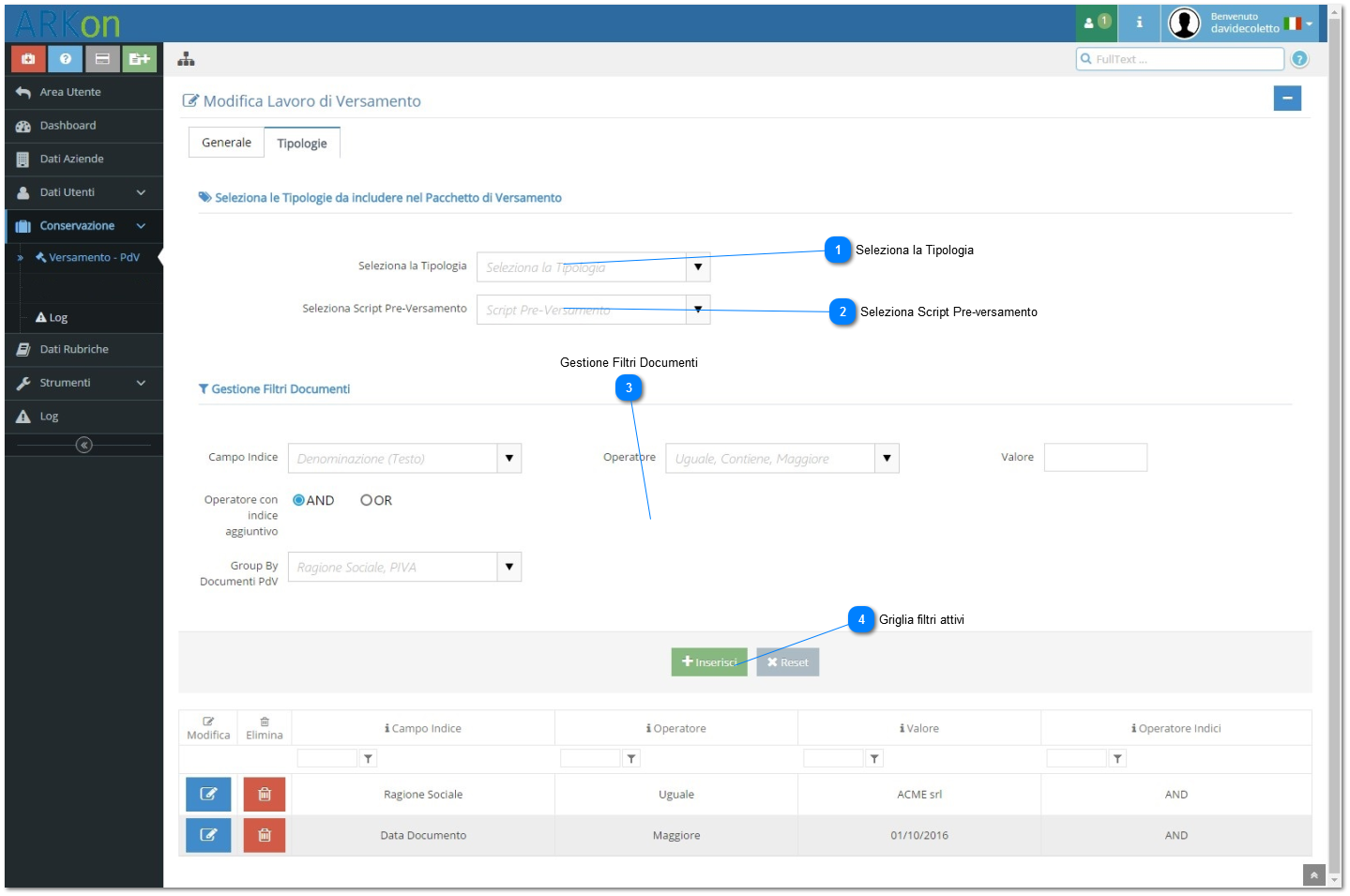1350x896 pixels.
Task: Open Area Utente in sidebar
Action: [x=83, y=92]
